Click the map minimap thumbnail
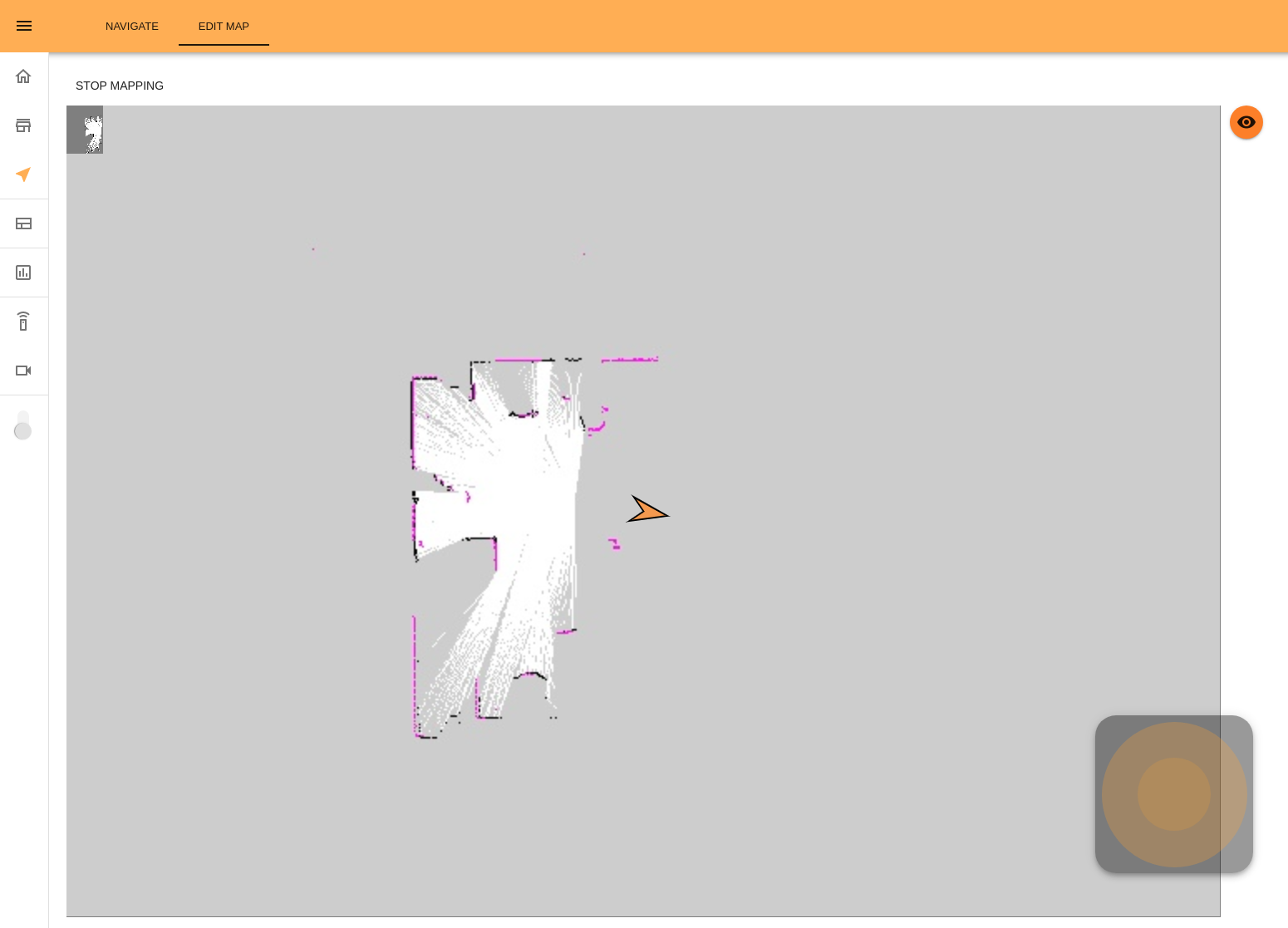The image size is (1288, 928). pyautogui.click(x=85, y=130)
